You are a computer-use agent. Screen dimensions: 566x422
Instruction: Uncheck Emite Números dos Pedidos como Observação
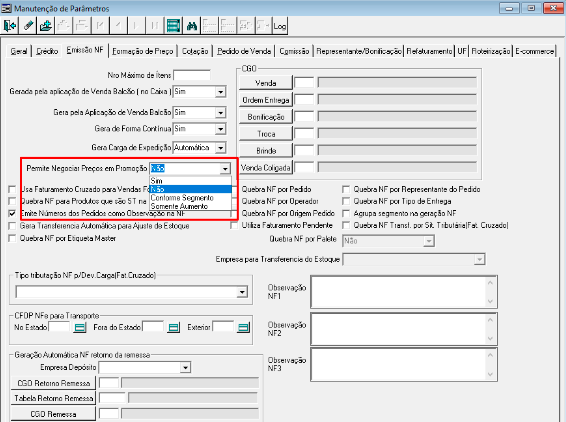(x=12, y=213)
